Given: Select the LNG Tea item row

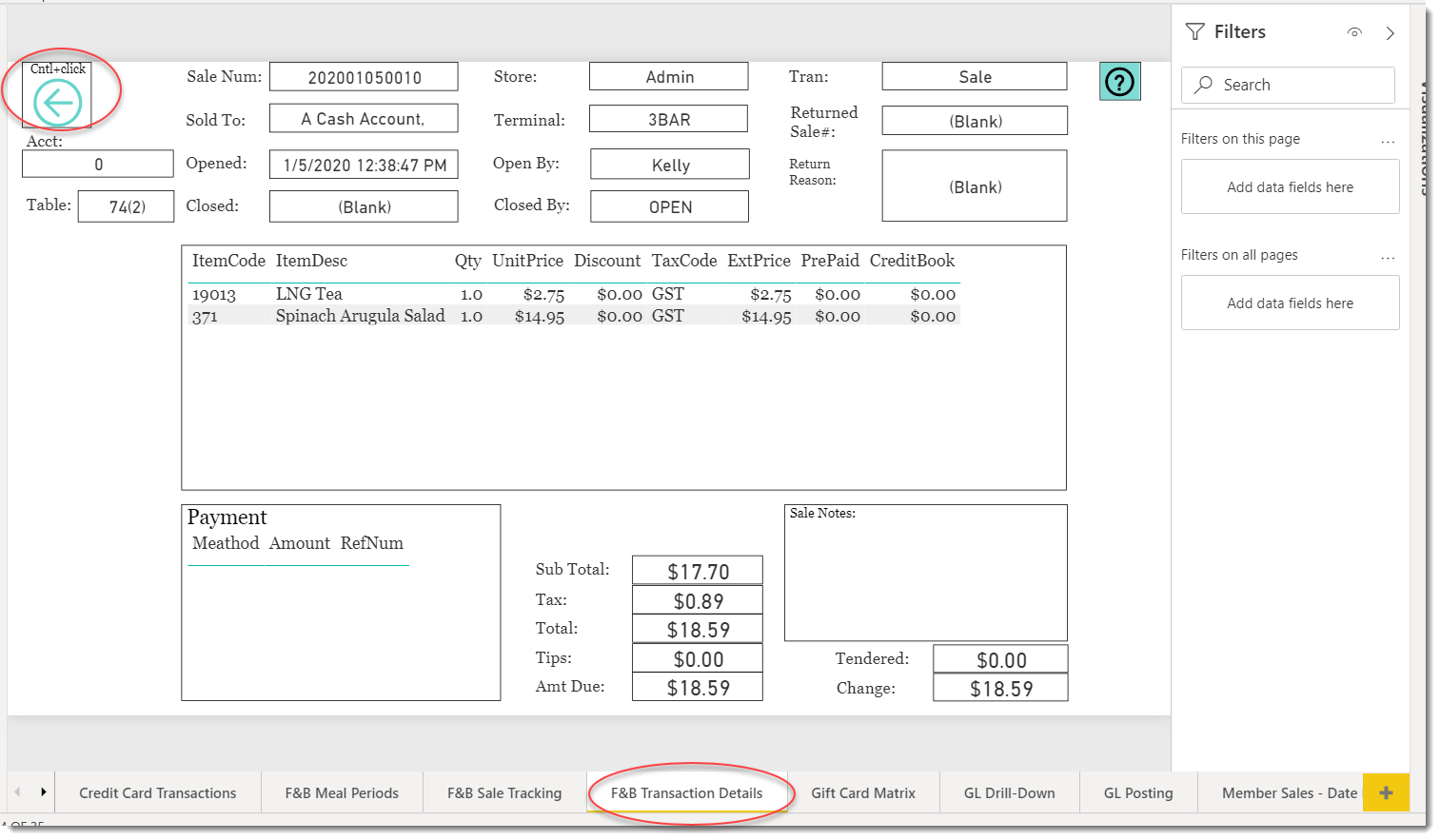Looking at the screenshot, I should point(574,294).
